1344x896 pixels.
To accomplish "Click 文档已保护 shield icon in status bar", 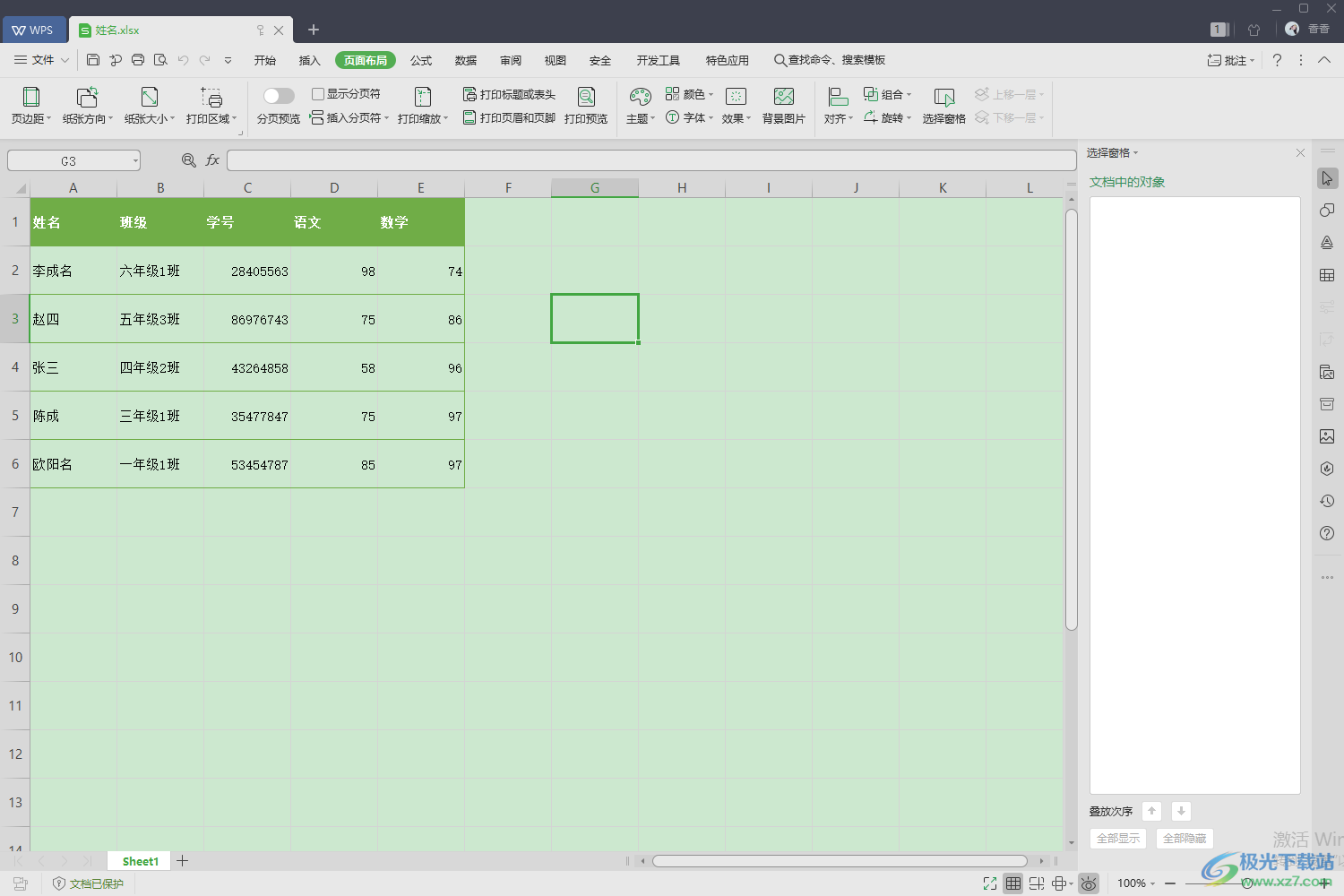I will tap(59, 883).
